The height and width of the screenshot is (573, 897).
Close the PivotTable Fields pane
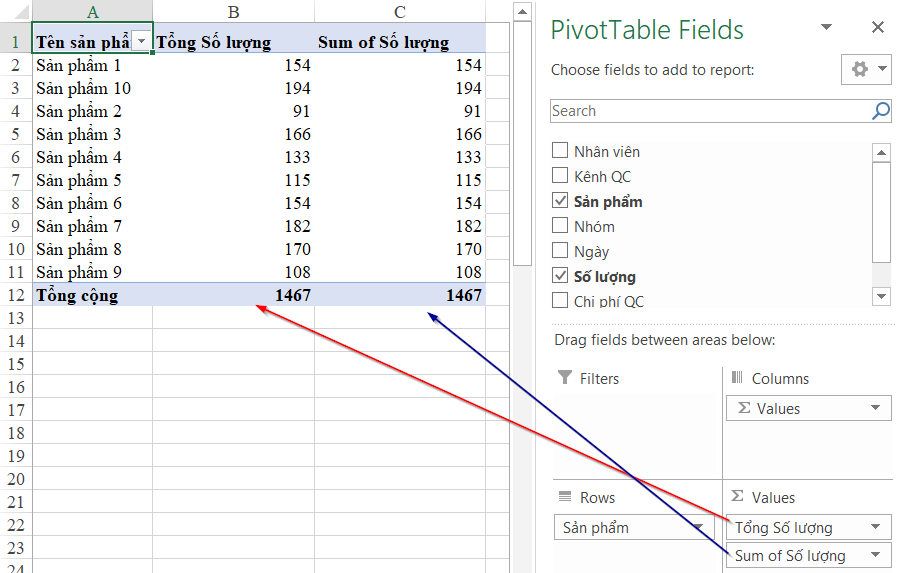(x=877, y=28)
